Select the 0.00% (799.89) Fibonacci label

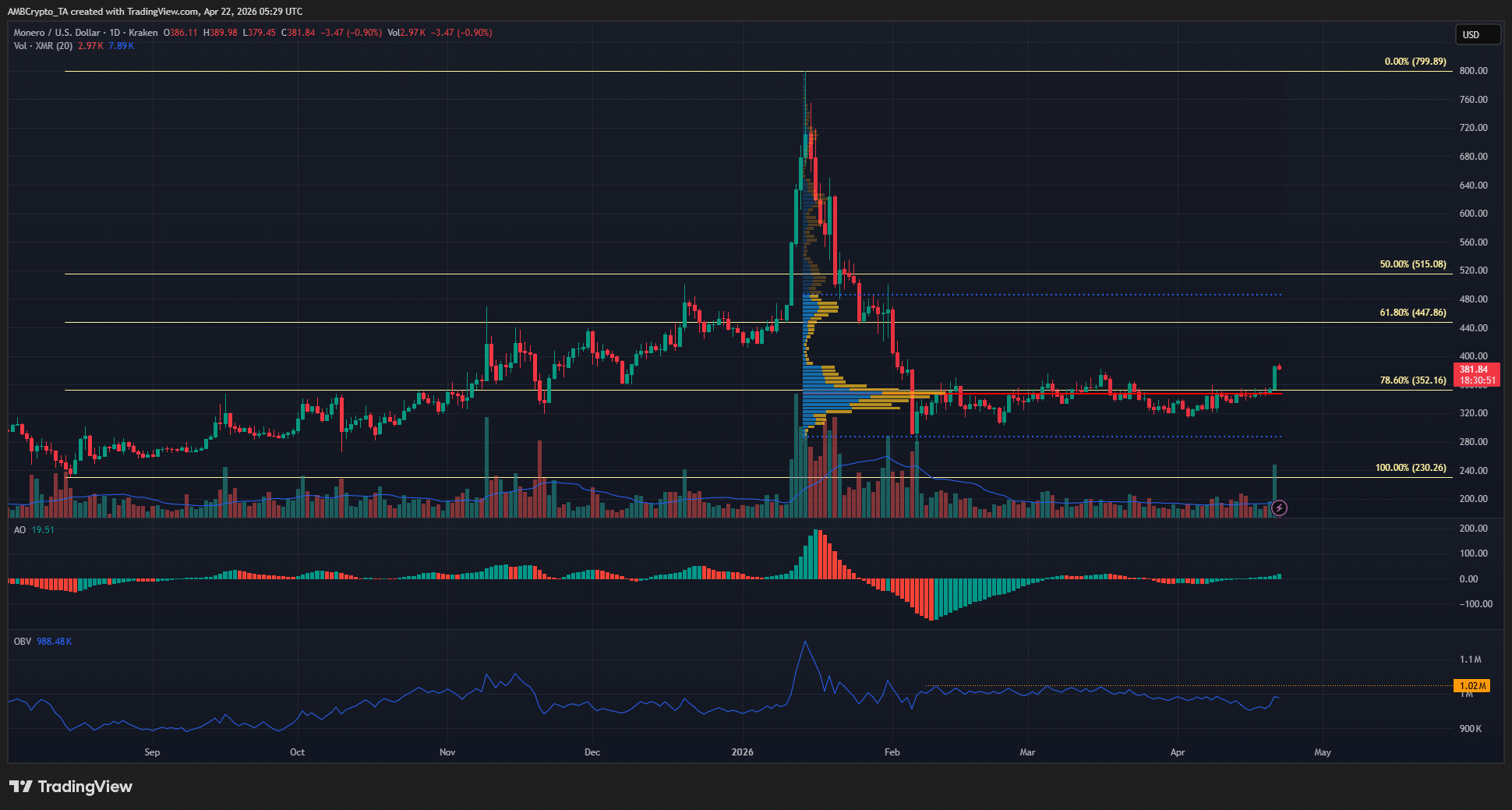pos(1415,62)
